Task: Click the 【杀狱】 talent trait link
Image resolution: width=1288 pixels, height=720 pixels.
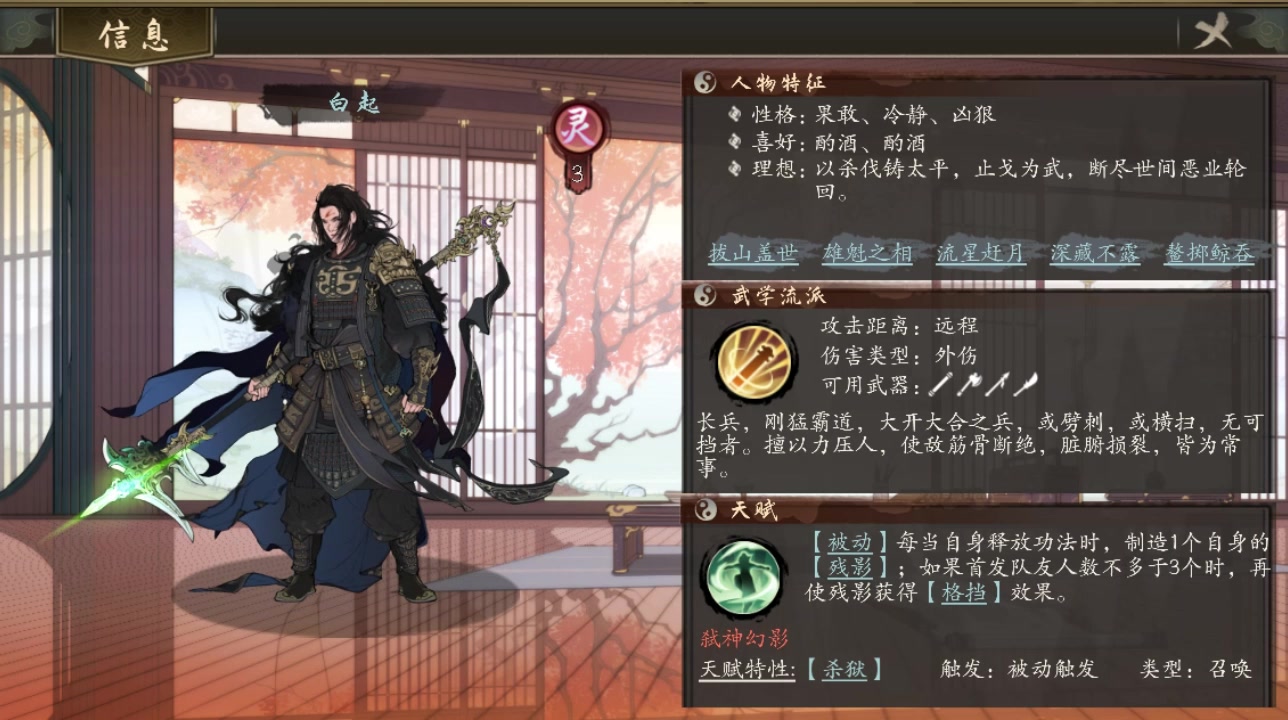Action: click(x=844, y=670)
